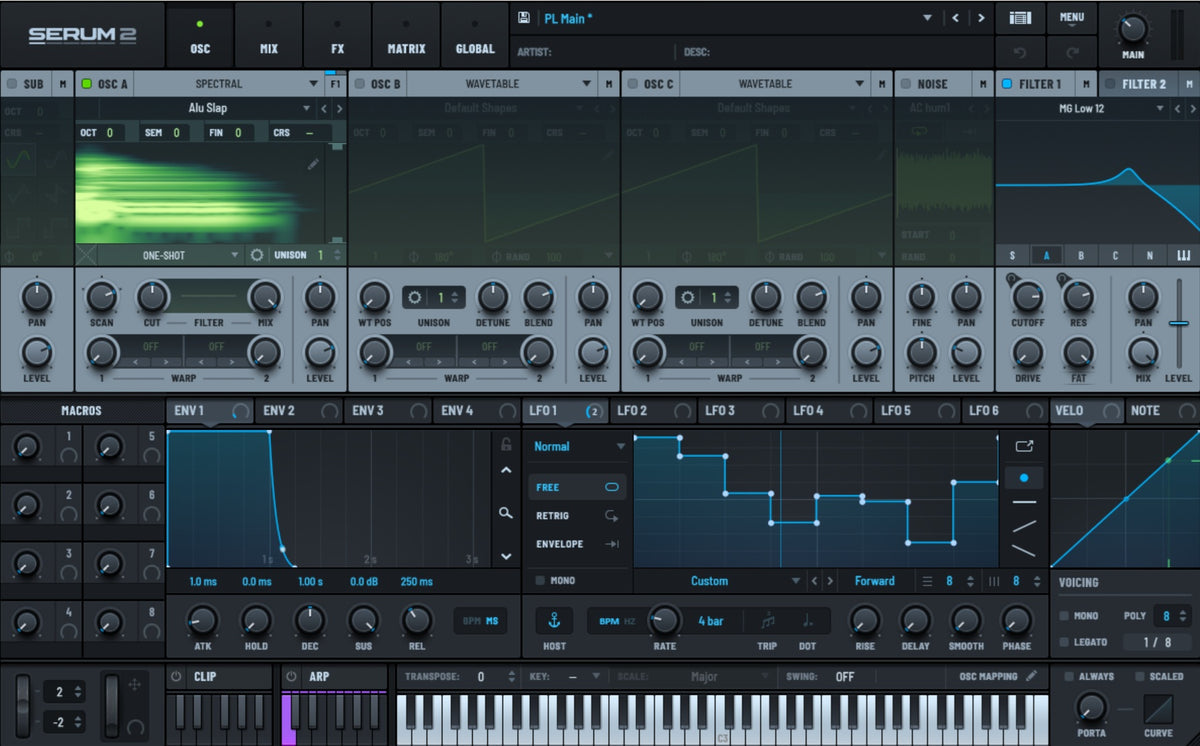The height and width of the screenshot is (746, 1200).
Task: Select the rising ramp LFO draw tool
Action: click(x=1024, y=526)
